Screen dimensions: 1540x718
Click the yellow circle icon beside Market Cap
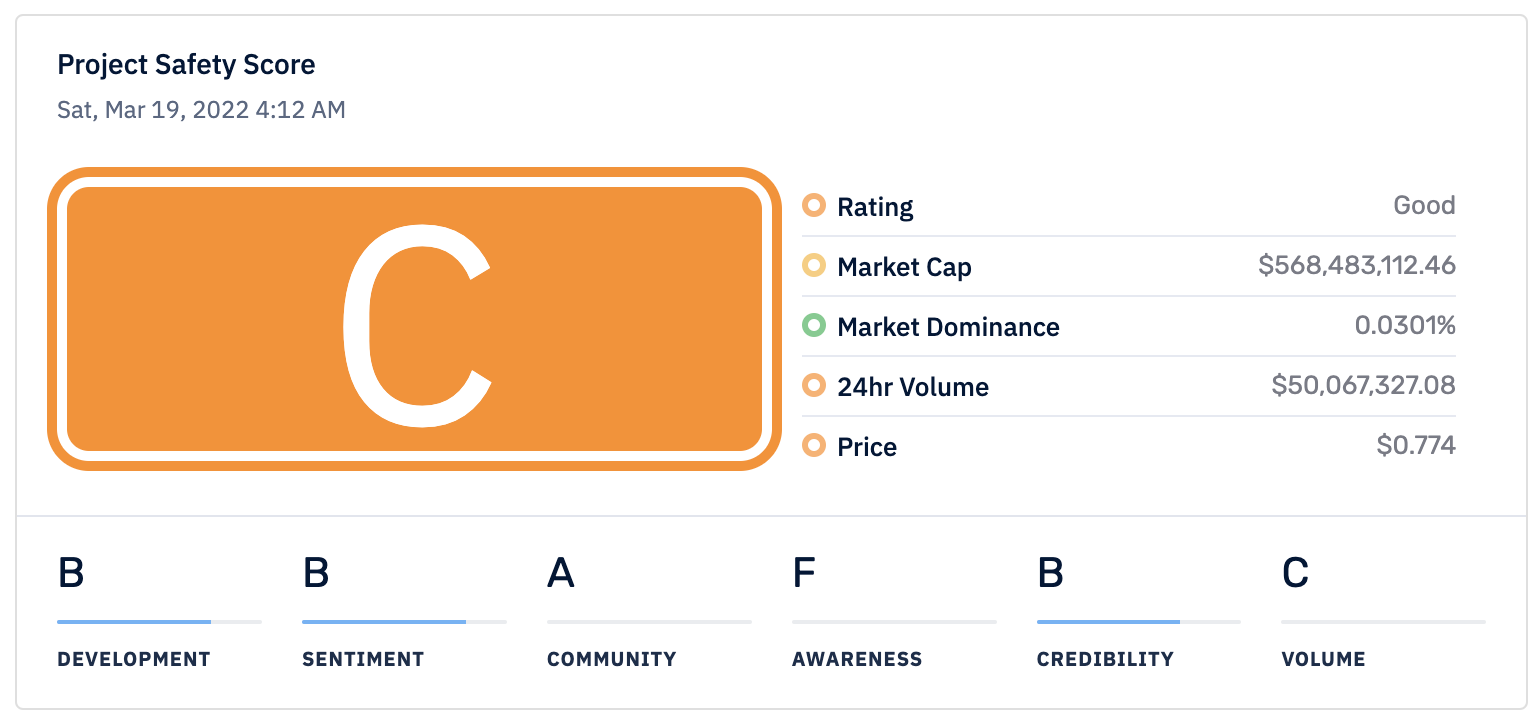point(814,266)
